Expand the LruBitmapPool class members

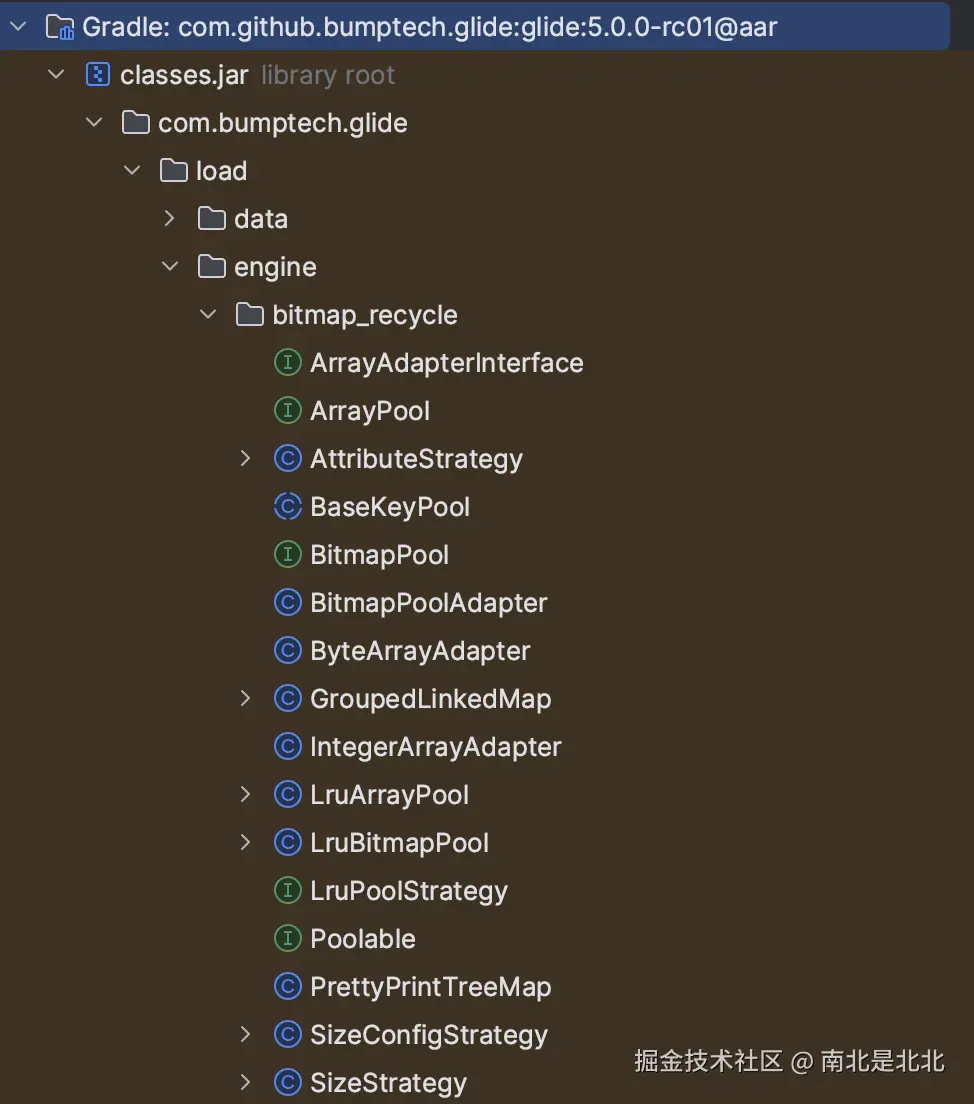[246, 843]
